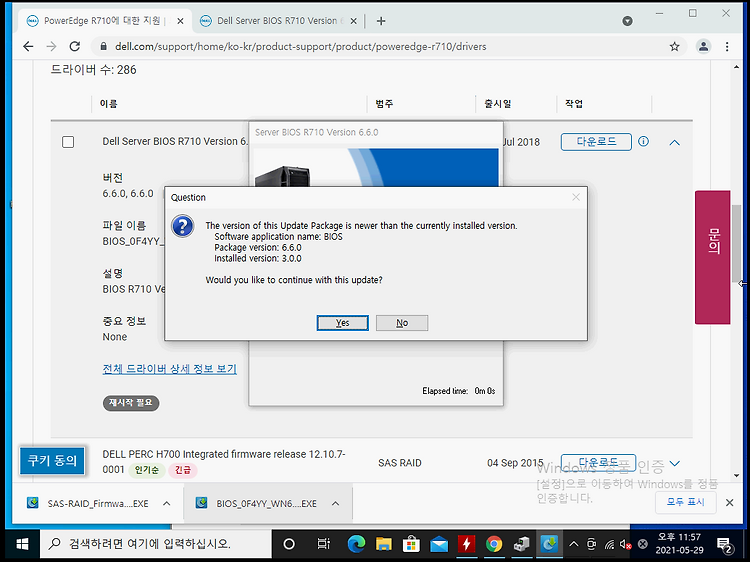Open the server-tower app on taskbar
This screenshot has height=562, width=750.
click(521, 544)
